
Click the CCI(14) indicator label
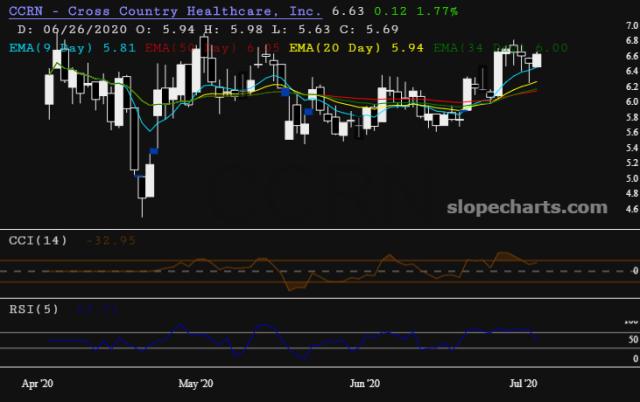[x=38, y=240]
